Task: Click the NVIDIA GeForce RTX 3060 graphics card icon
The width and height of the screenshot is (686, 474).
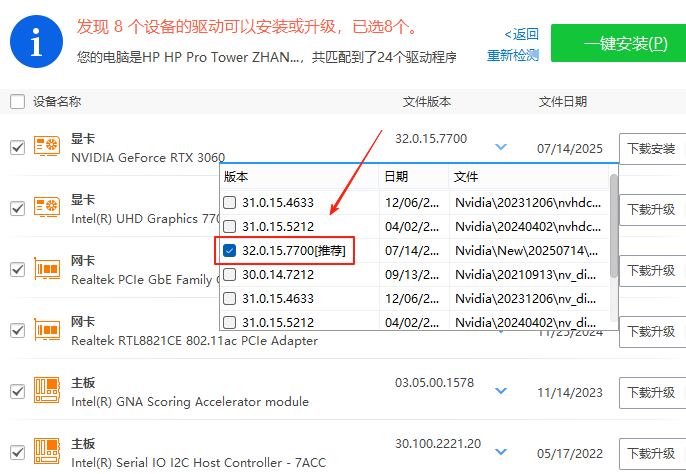Action: 48,148
